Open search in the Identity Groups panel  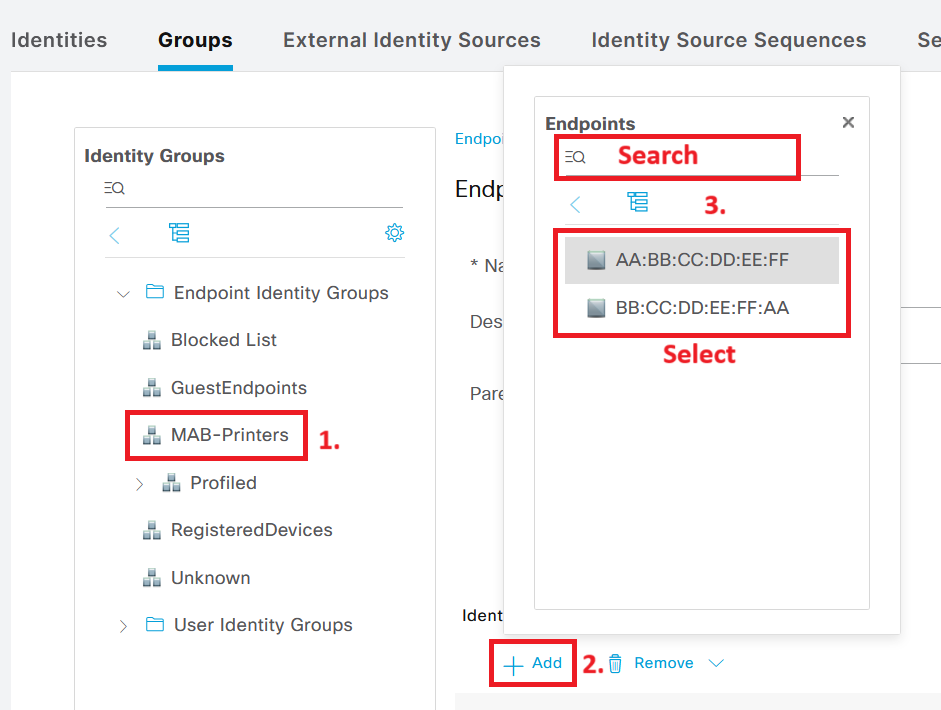(114, 188)
